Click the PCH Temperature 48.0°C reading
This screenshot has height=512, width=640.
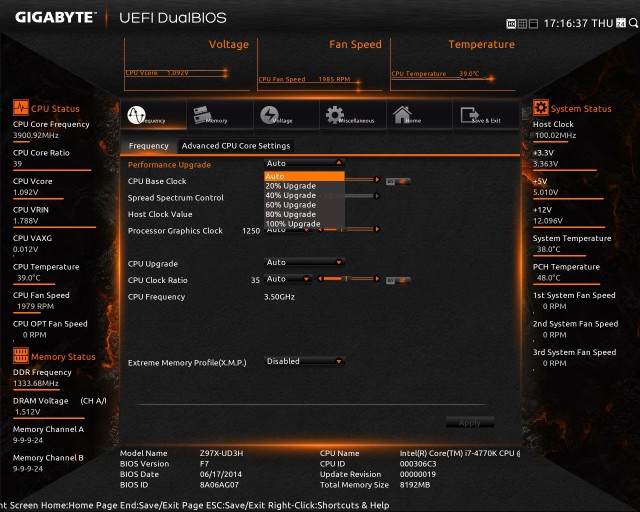[x=548, y=278]
